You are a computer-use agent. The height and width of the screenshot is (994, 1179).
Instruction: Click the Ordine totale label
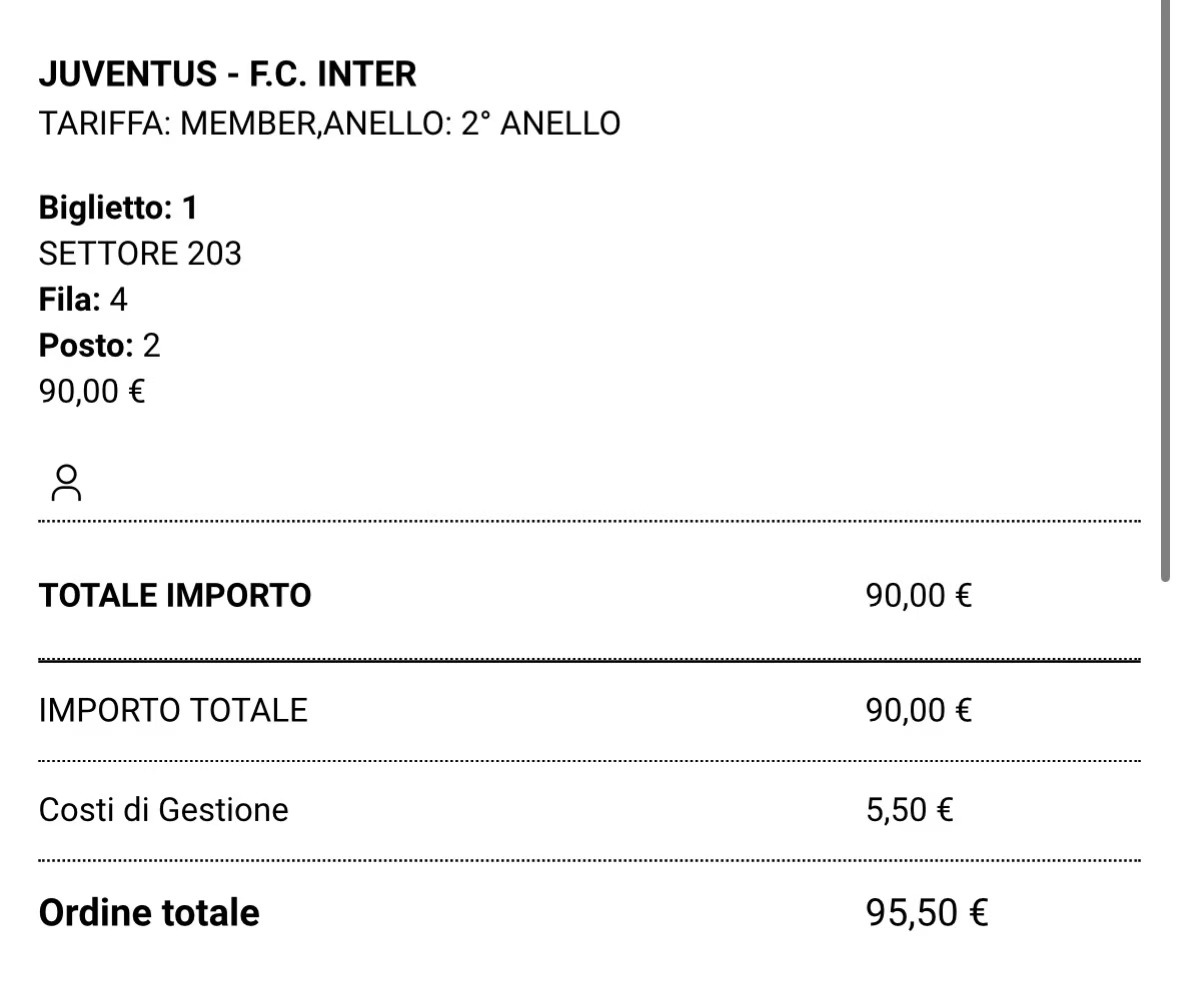coord(149,913)
